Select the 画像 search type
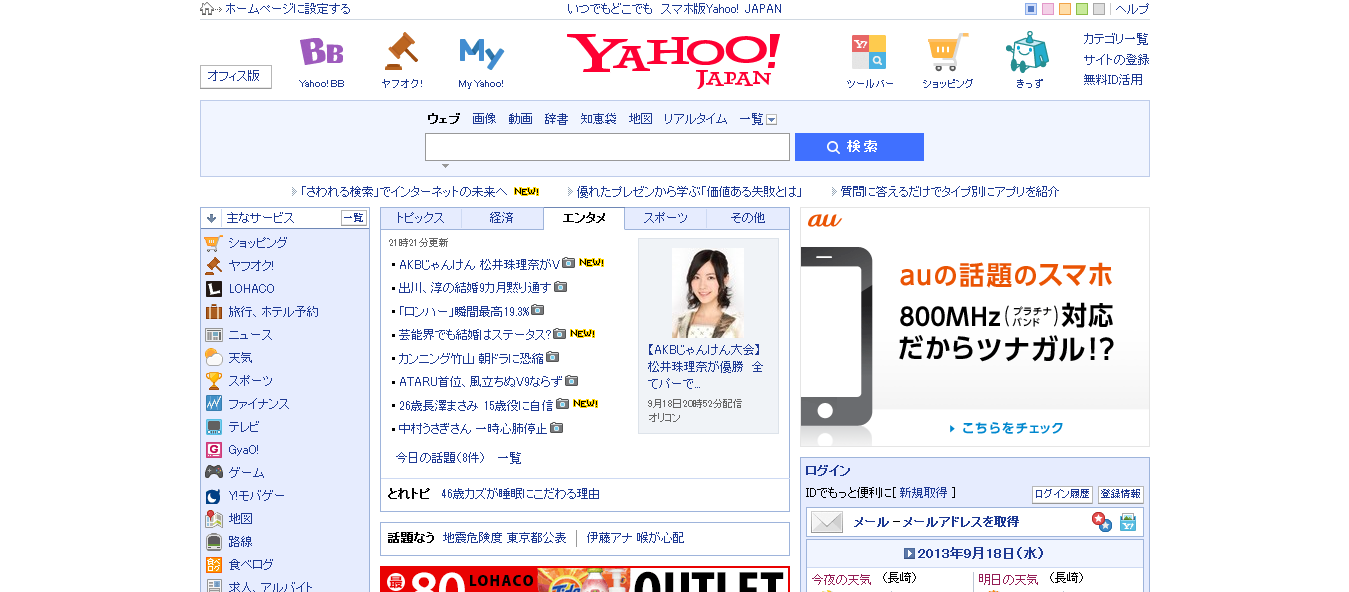1349x592 pixels. click(x=484, y=119)
